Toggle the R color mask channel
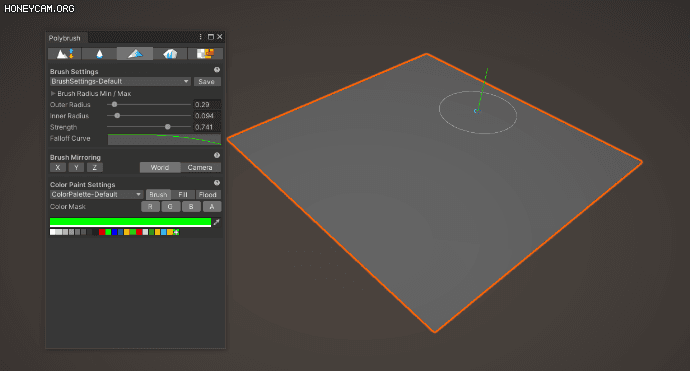The image size is (690, 371). pyautogui.click(x=150, y=206)
